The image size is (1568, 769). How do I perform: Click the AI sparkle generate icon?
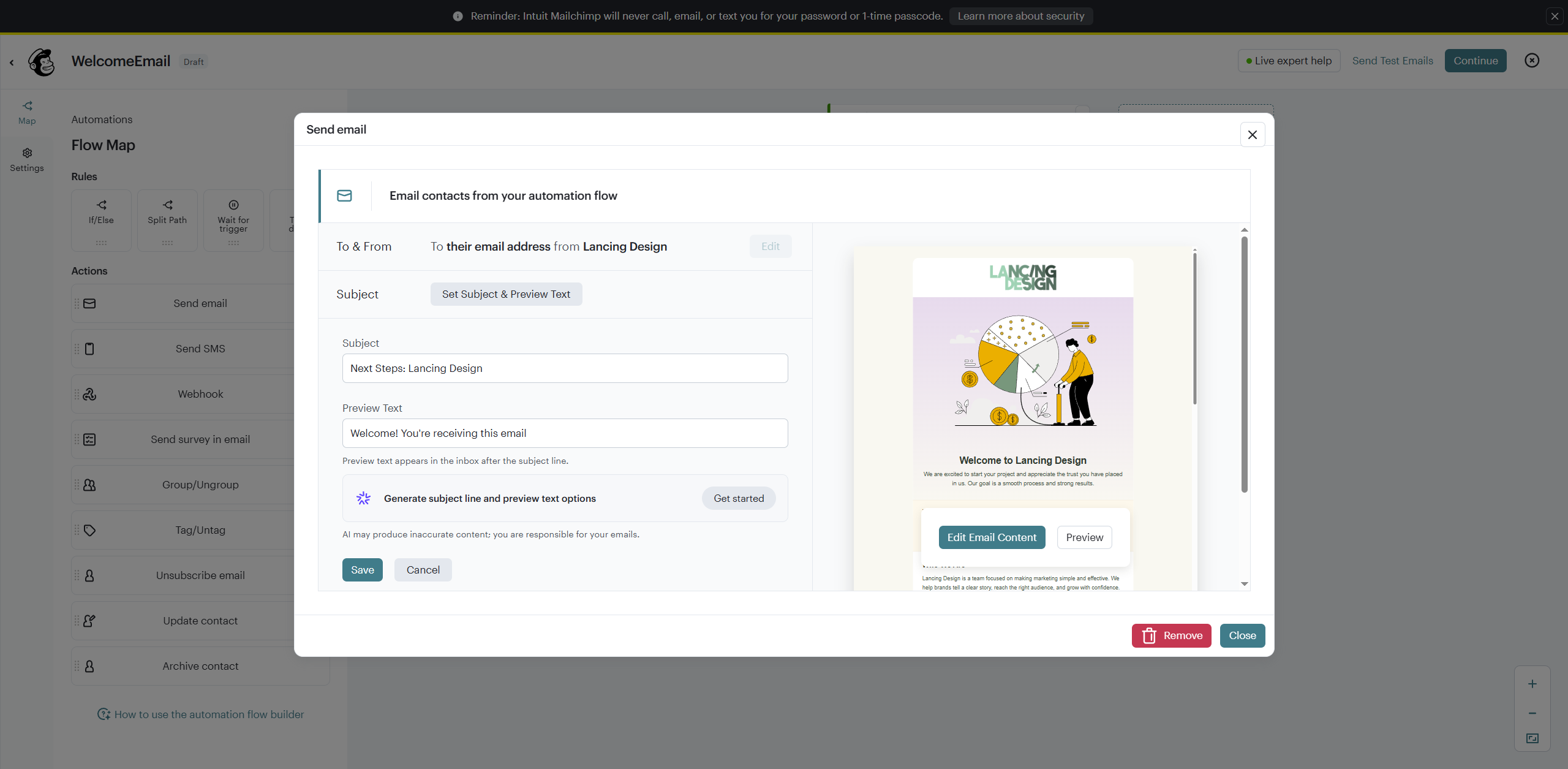point(363,498)
